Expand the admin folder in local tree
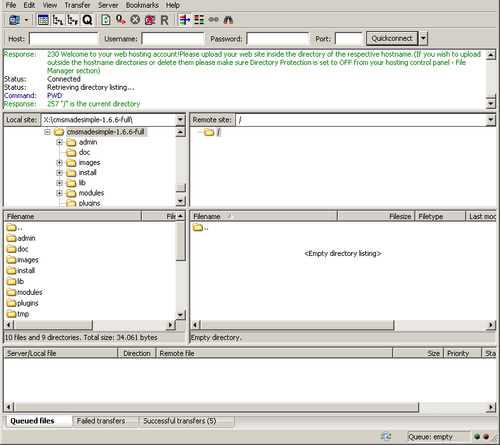Screen dimensions: 500x445 pos(59,142)
